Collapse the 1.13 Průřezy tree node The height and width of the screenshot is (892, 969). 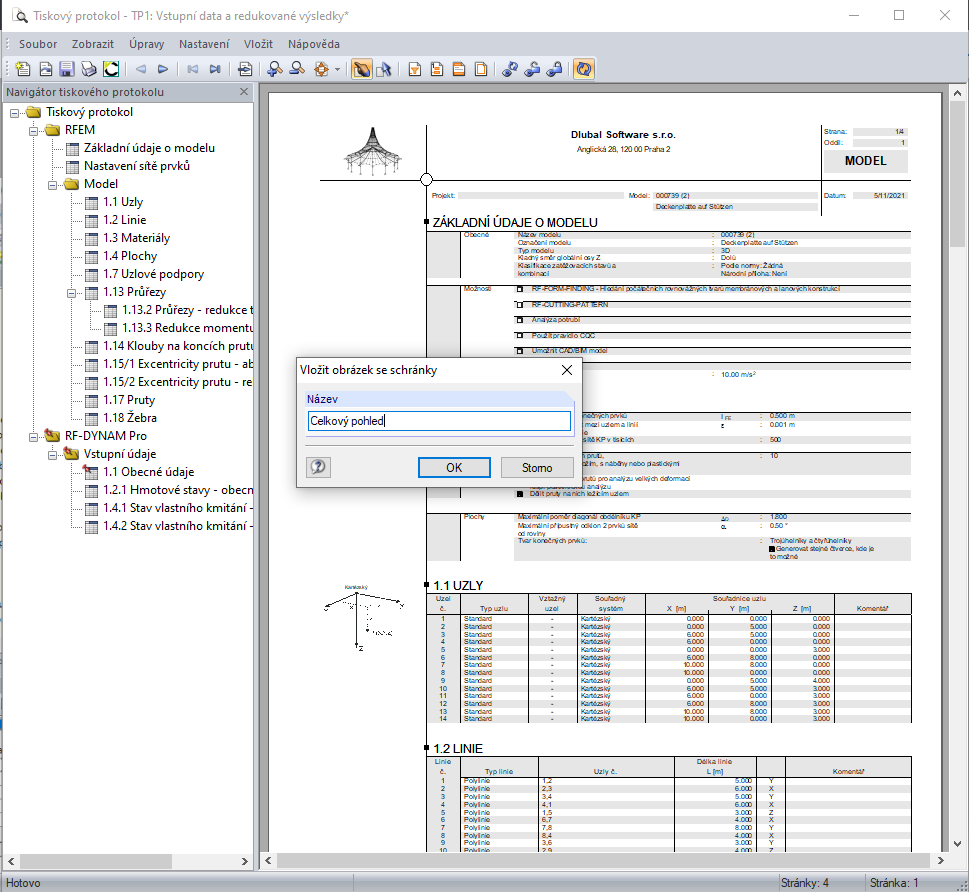coord(71,292)
